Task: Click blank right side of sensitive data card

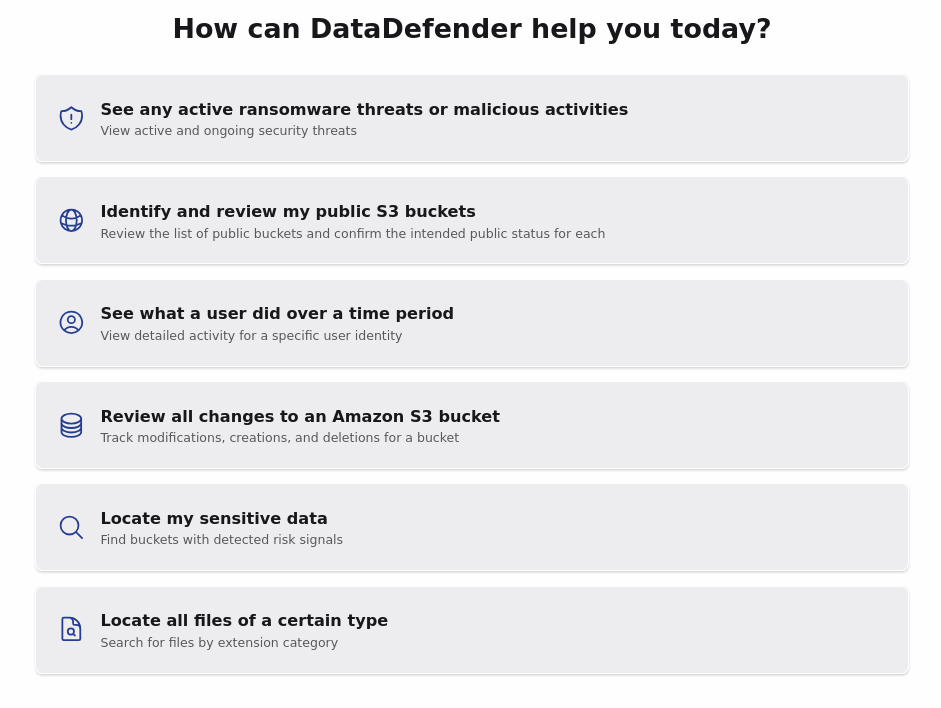Action: [700, 527]
